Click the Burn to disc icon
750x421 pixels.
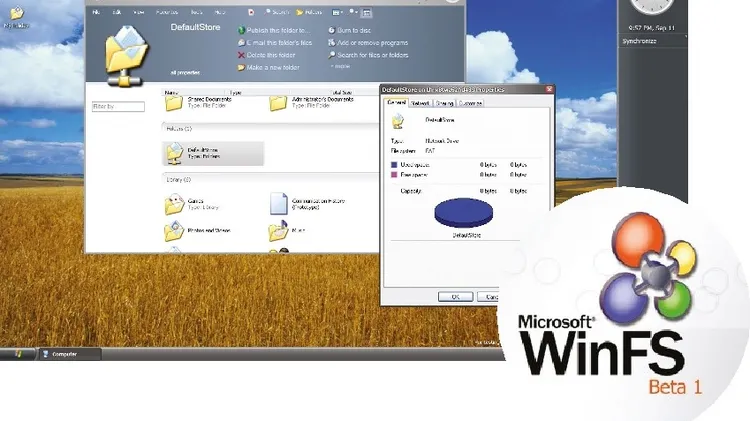click(x=331, y=30)
